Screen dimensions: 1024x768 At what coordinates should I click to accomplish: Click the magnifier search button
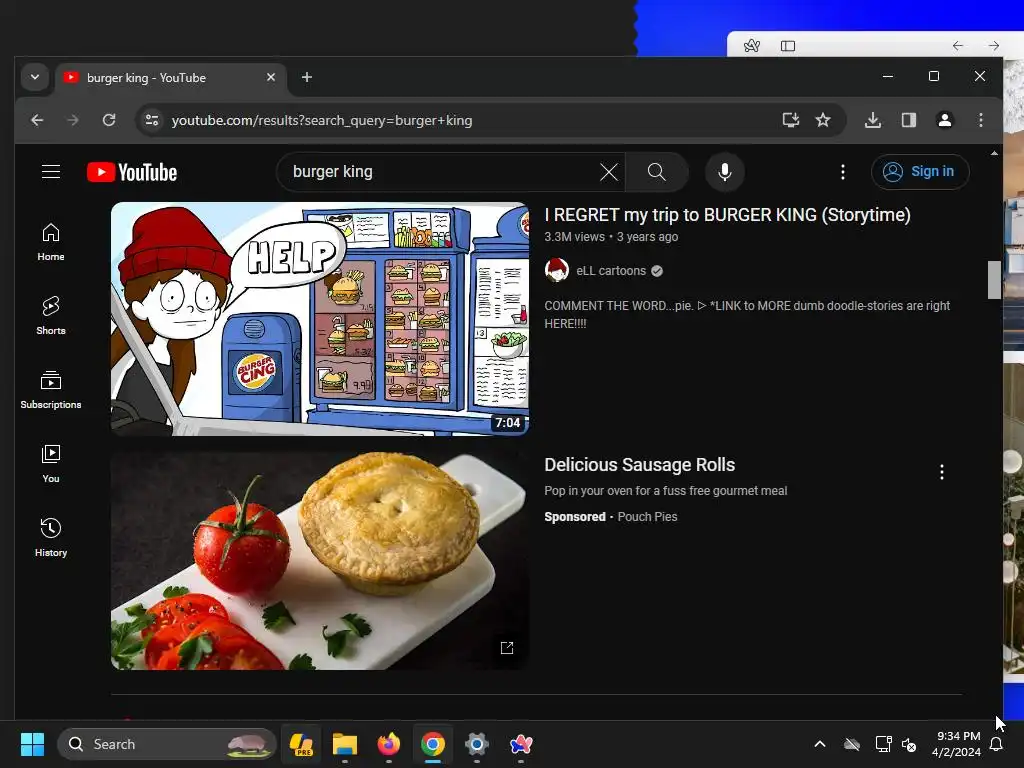pos(656,172)
